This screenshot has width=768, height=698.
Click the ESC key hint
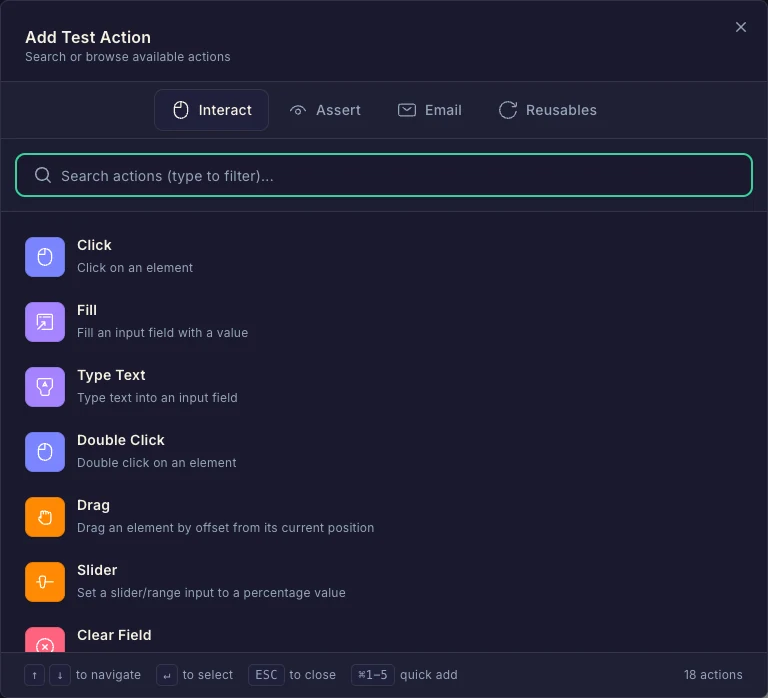tap(266, 675)
